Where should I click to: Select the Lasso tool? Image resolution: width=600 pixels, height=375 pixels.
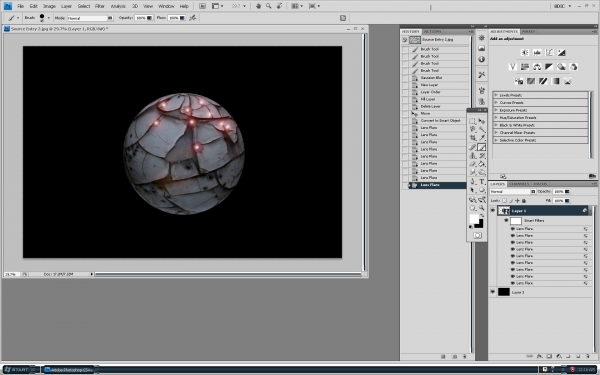point(473,130)
